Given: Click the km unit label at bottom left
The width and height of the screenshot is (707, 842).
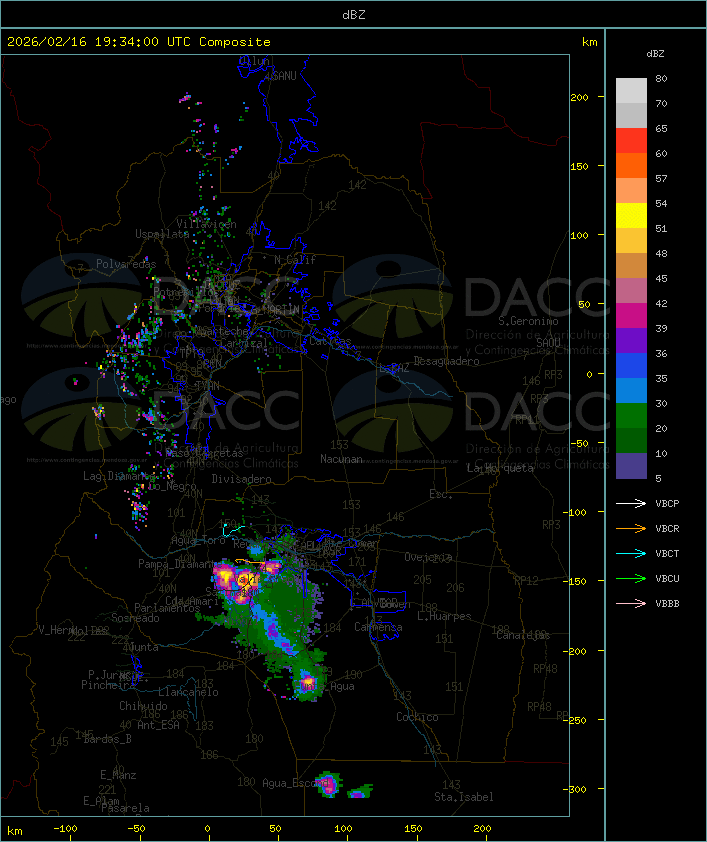Looking at the screenshot, I should tap(14, 831).
